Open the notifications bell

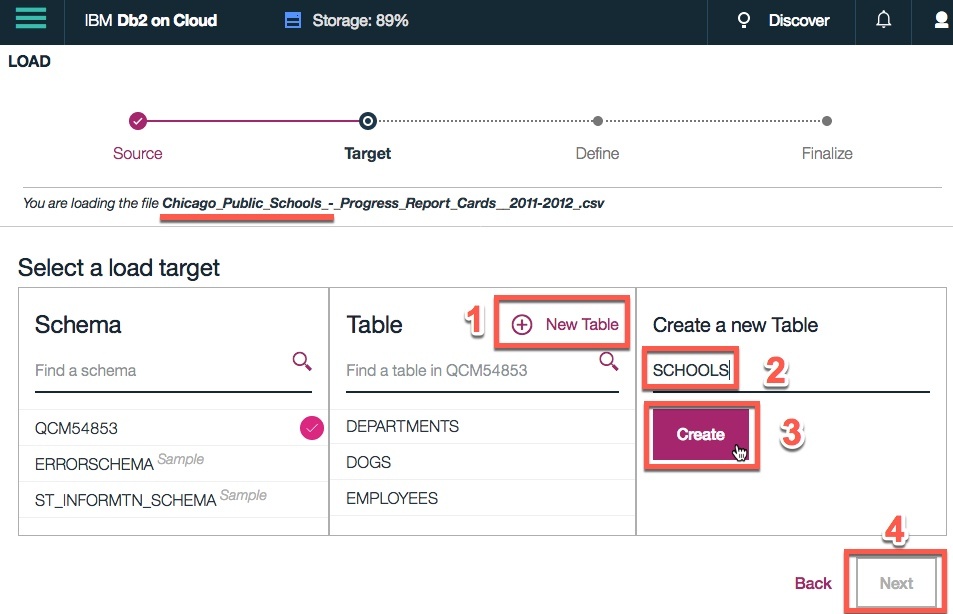[884, 20]
